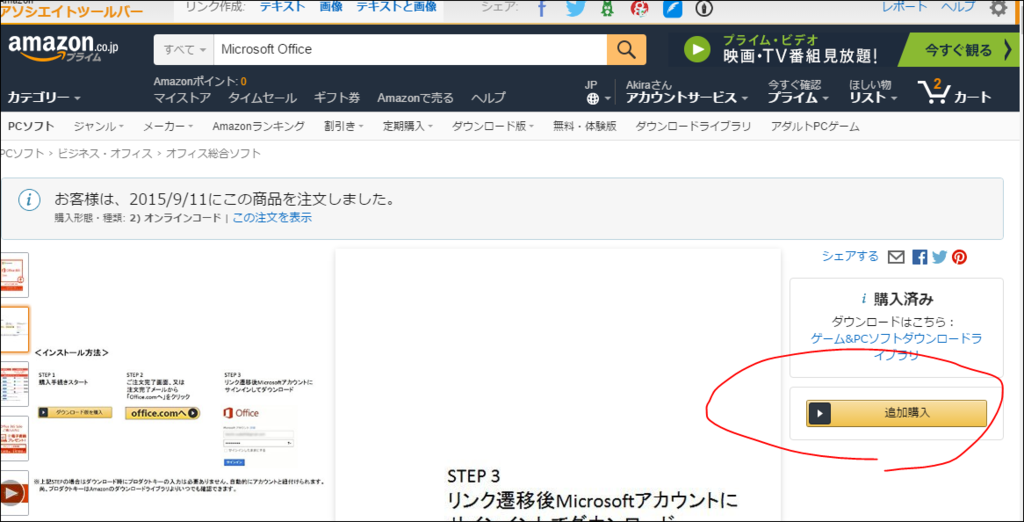Select the first product thumbnail

pyautogui.click(x=14, y=274)
